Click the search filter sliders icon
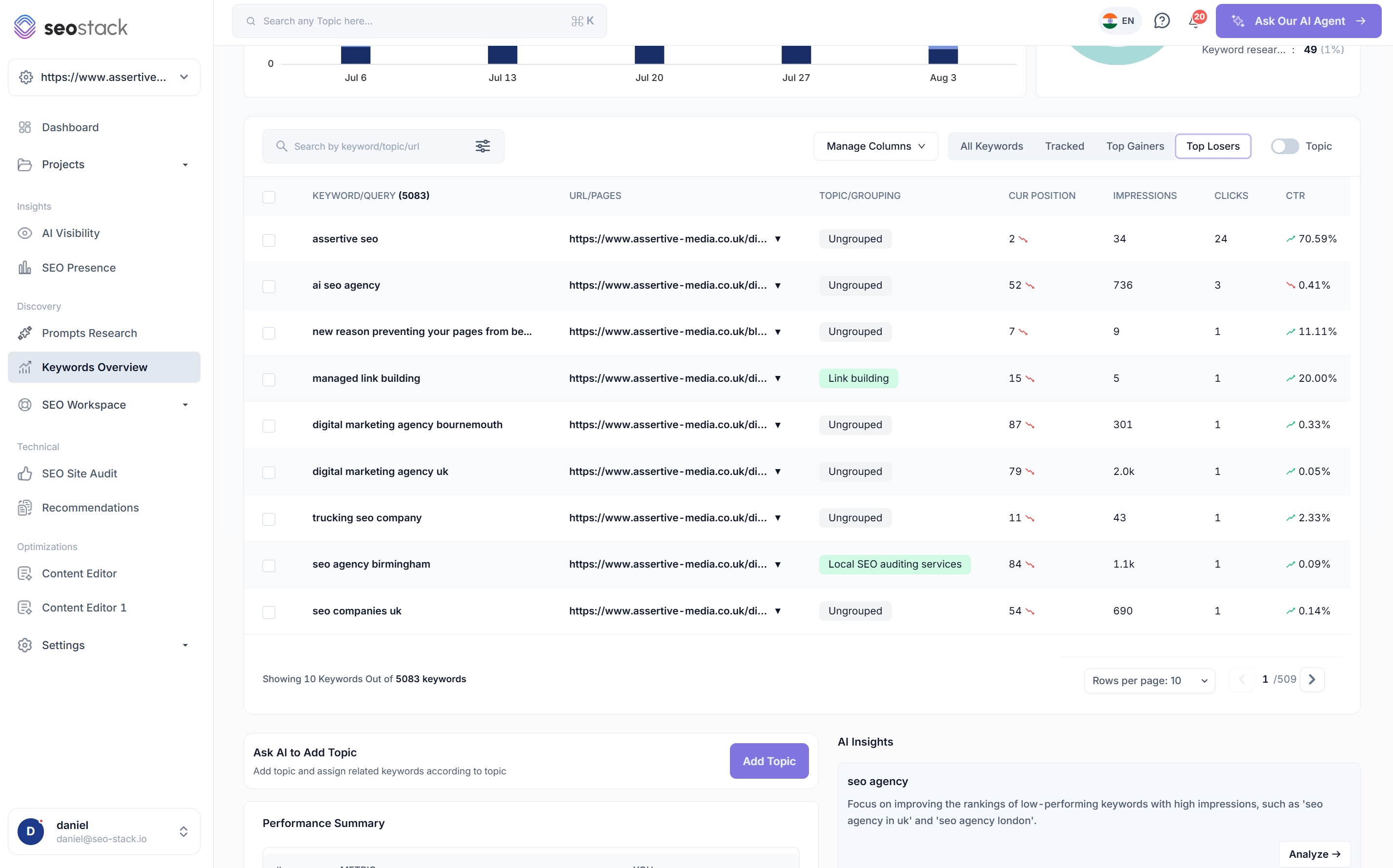Image resolution: width=1393 pixels, height=868 pixels. click(x=483, y=146)
